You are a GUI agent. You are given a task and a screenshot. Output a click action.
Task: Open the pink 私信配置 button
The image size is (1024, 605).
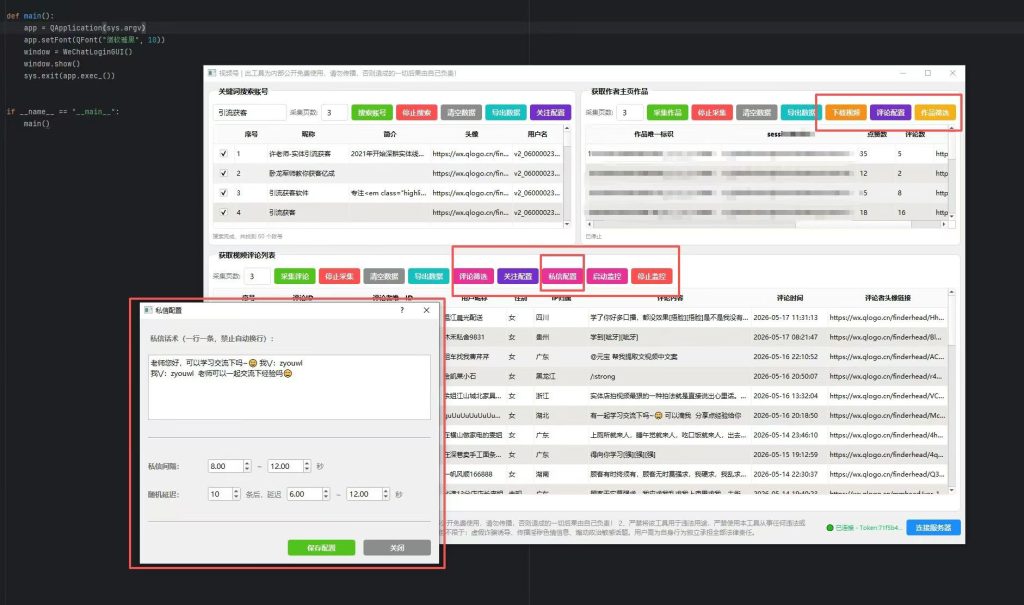pyautogui.click(x=562, y=276)
